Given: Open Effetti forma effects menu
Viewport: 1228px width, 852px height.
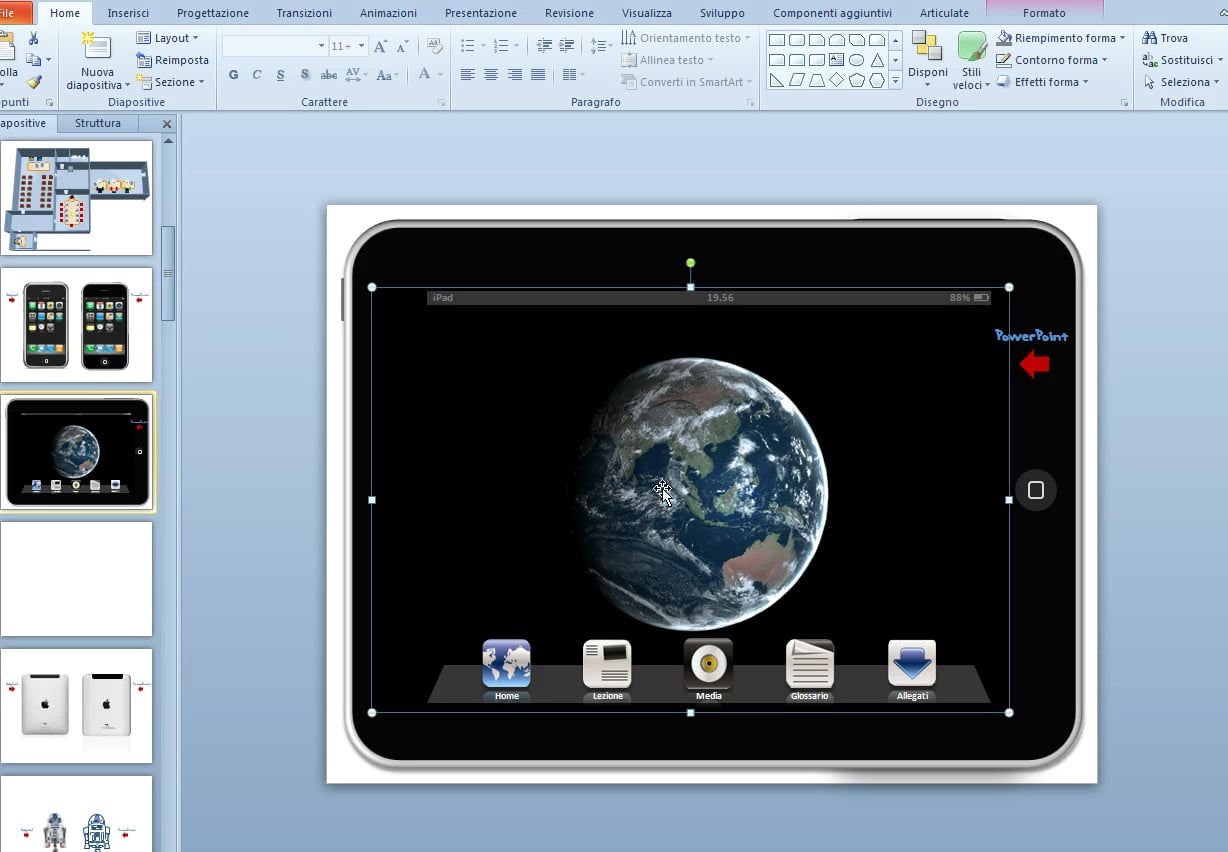Looking at the screenshot, I should pos(1044,82).
